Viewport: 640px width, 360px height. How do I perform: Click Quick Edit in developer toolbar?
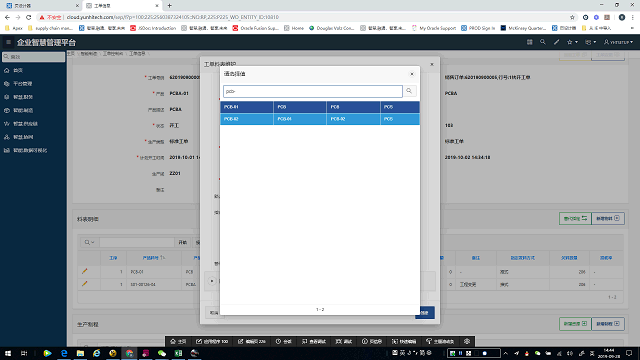[x=404, y=341]
